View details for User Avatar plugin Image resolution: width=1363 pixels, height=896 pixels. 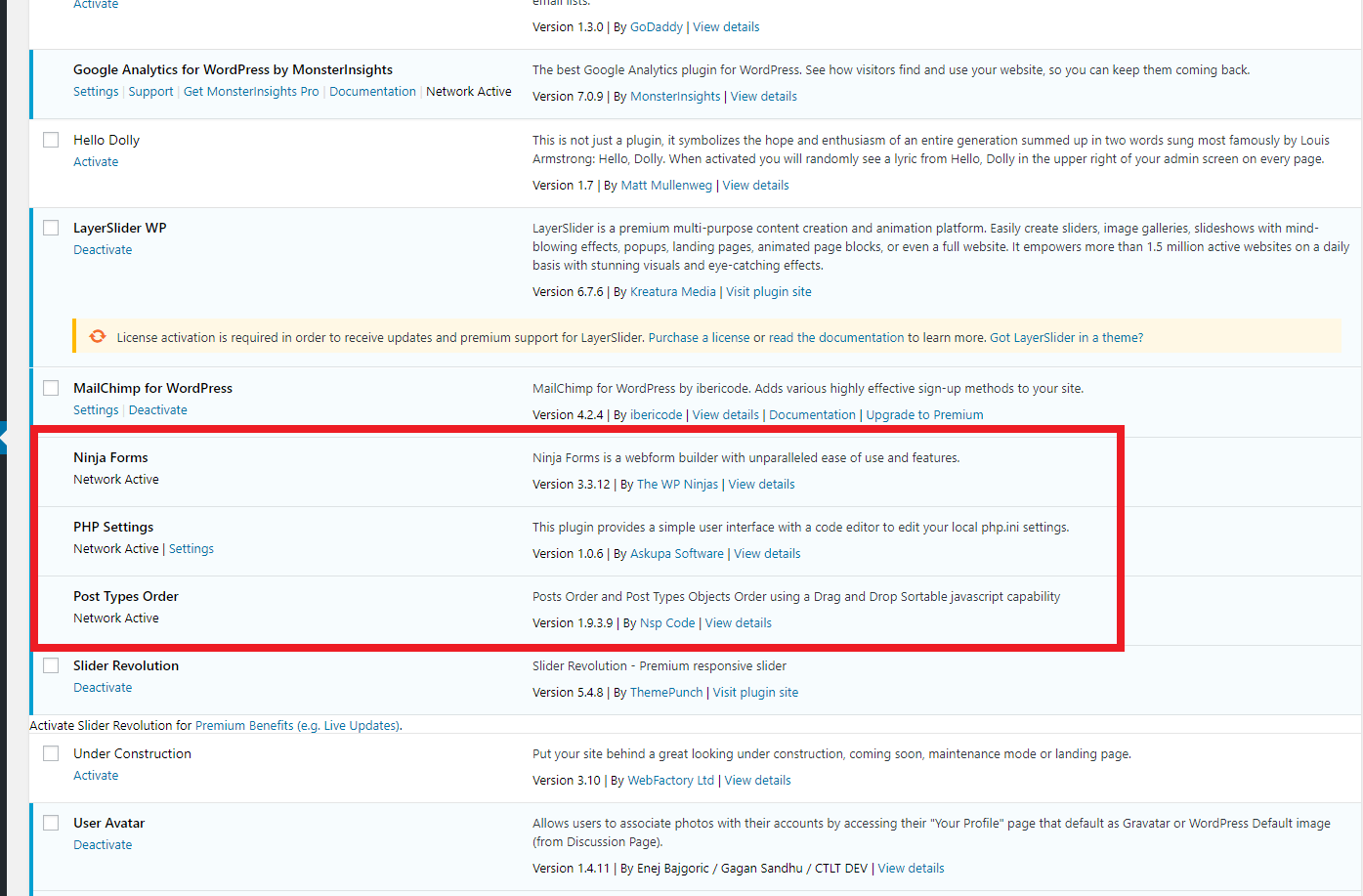911,868
